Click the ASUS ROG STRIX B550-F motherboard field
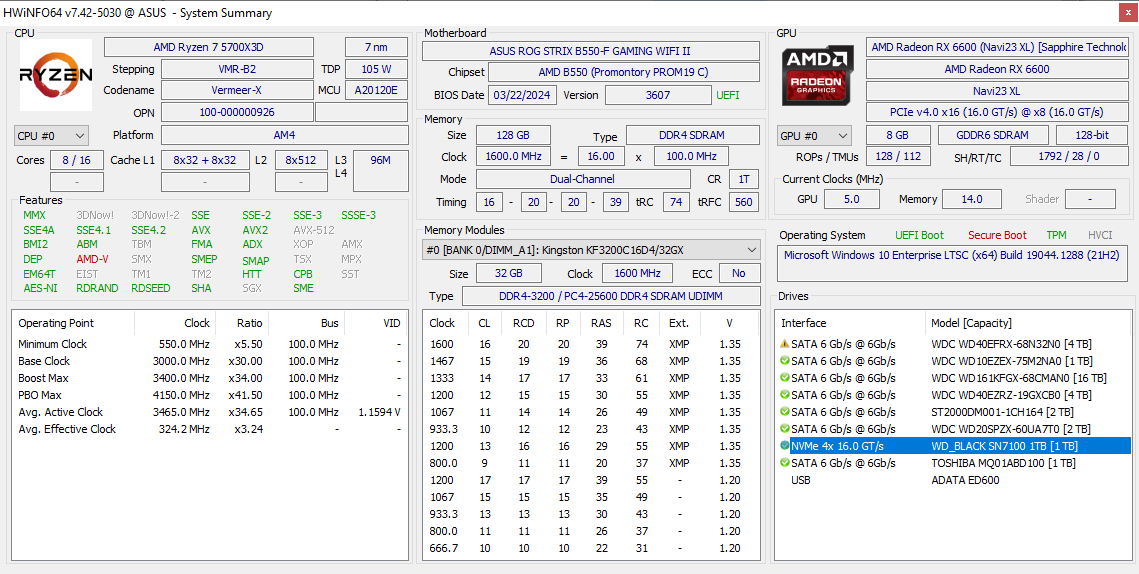This screenshot has width=1139, height=574. 591,51
